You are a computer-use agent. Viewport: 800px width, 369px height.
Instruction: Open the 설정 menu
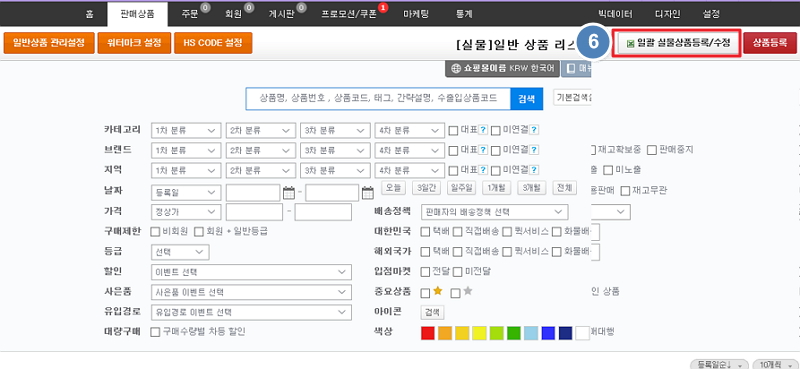[x=711, y=14]
